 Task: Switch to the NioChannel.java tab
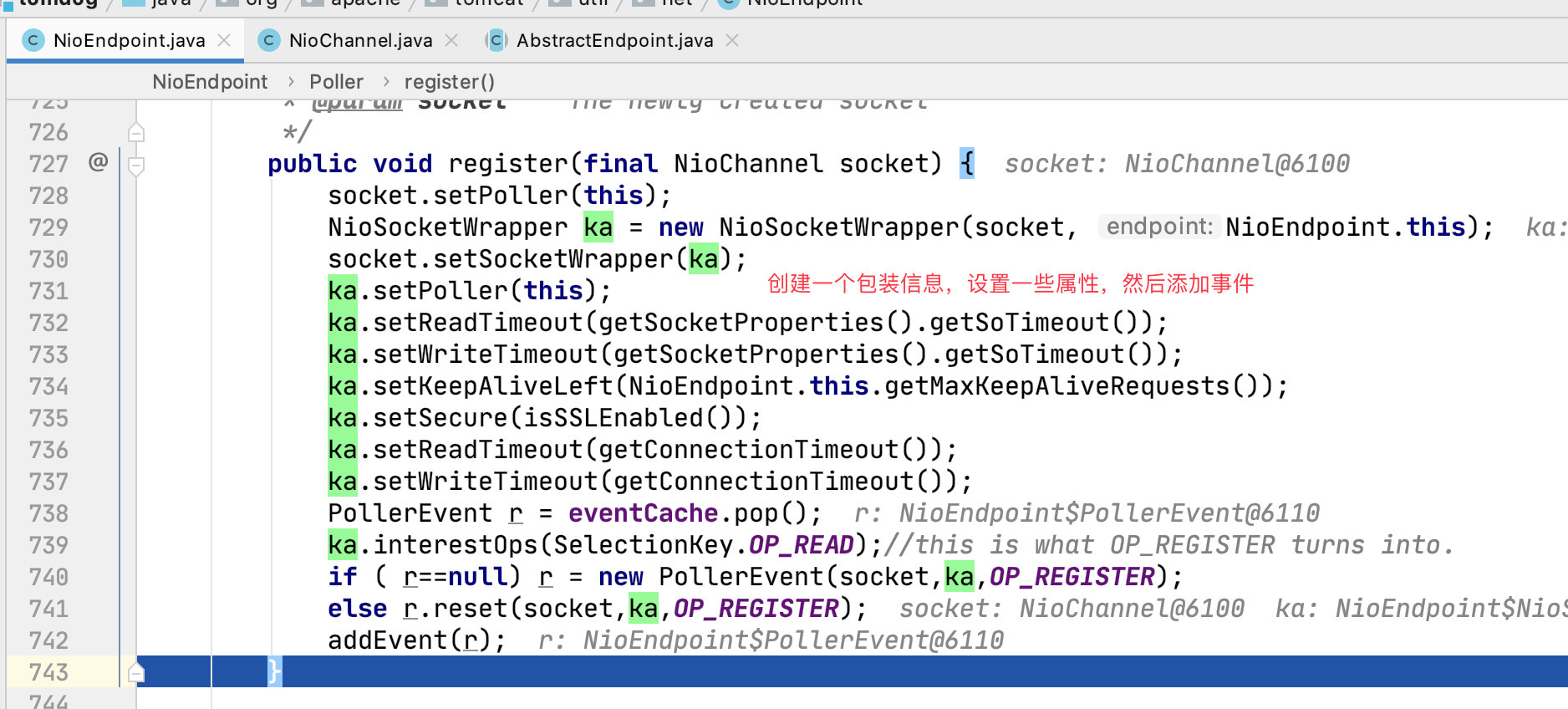coord(360,40)
